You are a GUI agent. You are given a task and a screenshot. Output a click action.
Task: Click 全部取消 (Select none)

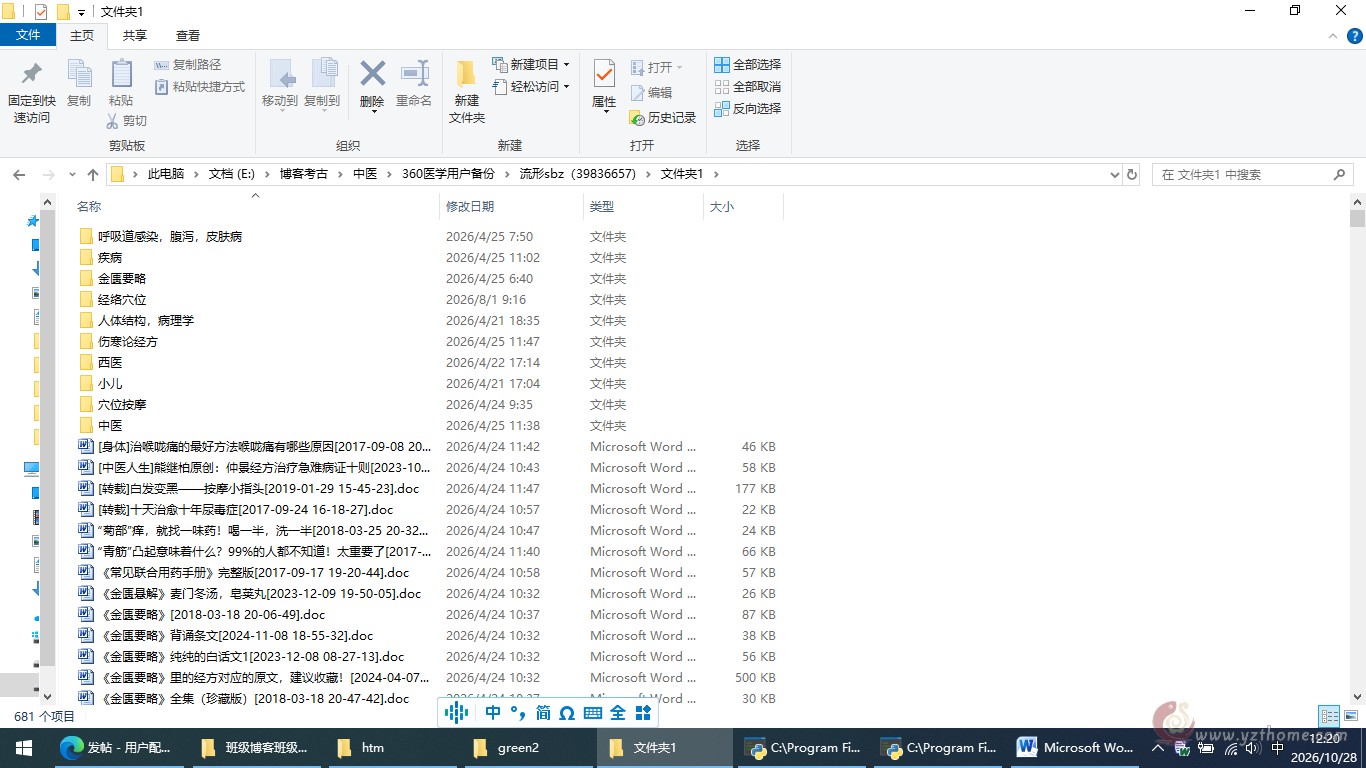[748, 87]
